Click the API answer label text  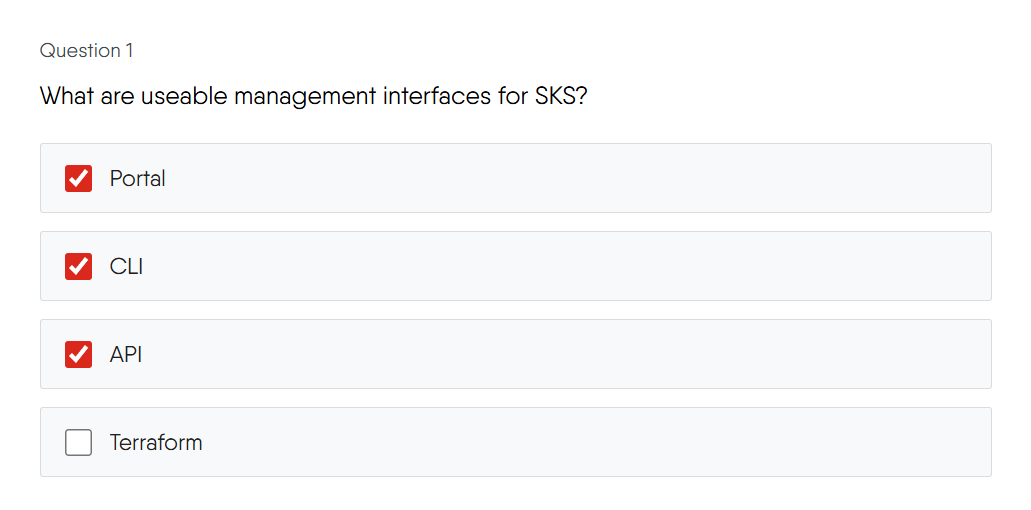coord(126,354)
